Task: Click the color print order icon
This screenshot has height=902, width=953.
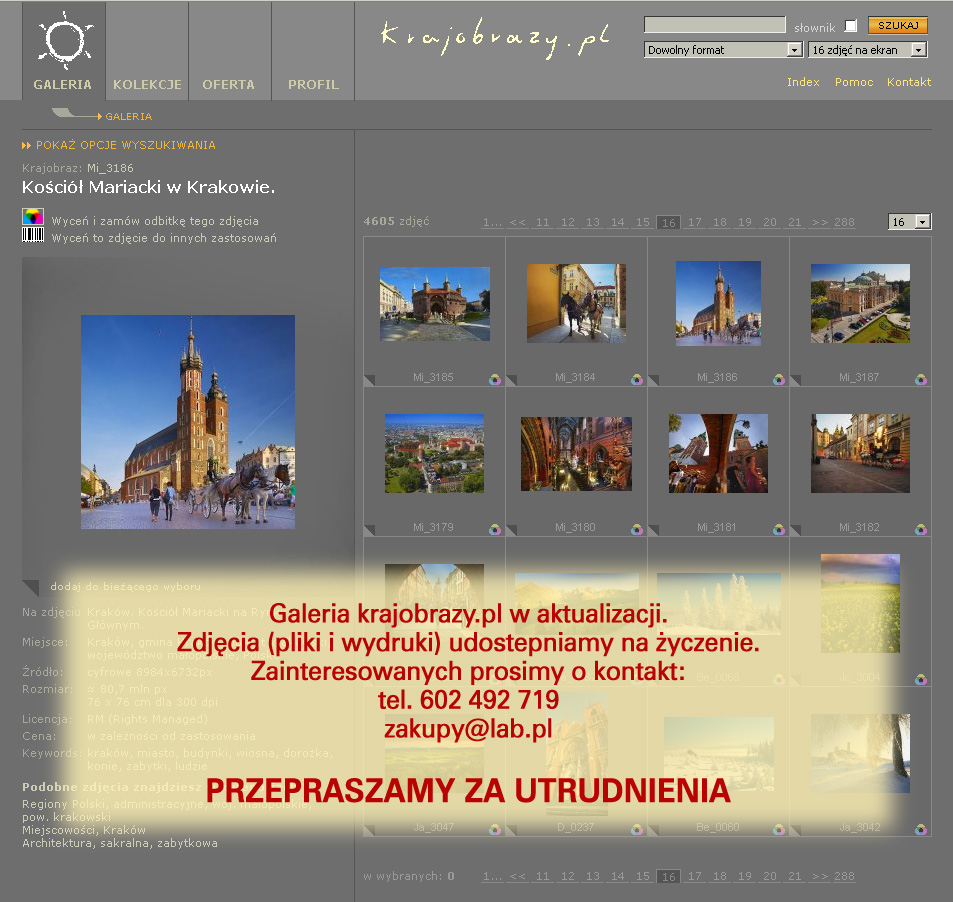Action: (33, 217)
